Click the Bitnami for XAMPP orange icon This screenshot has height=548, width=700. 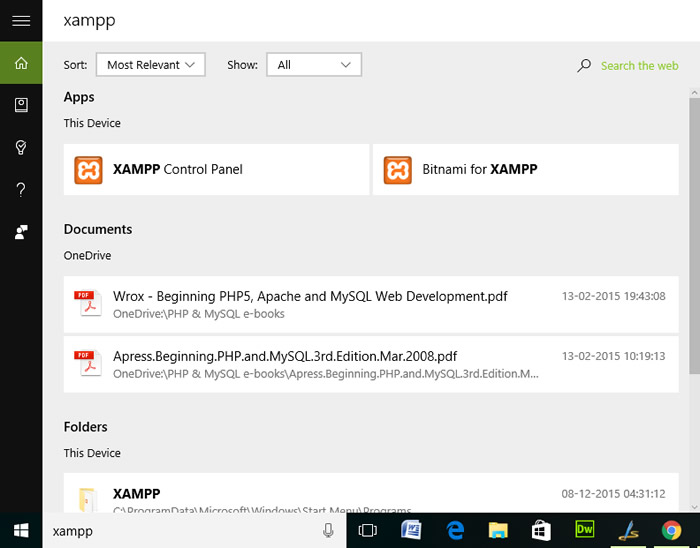click(397, 170)
